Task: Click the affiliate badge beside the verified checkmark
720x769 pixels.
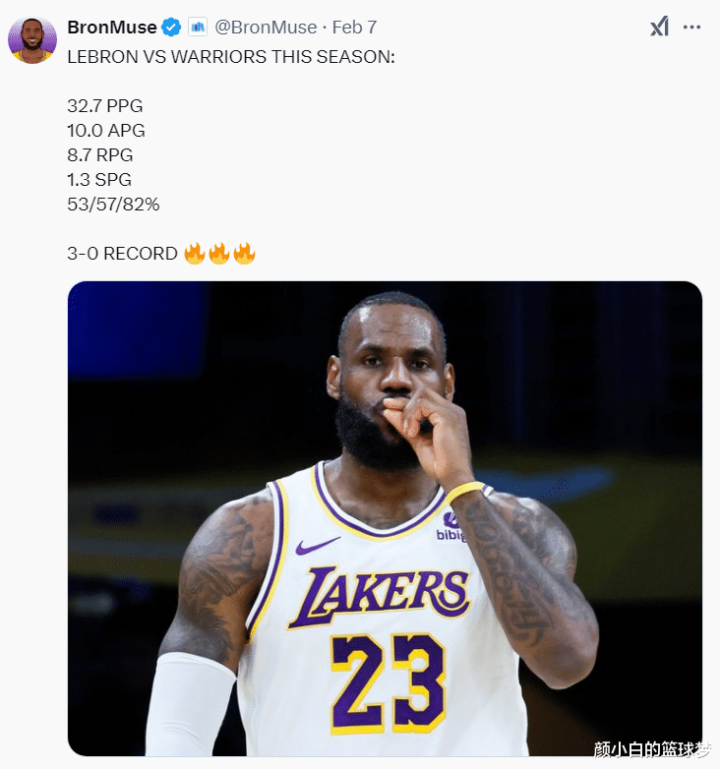Action: (x=197, y=27)
